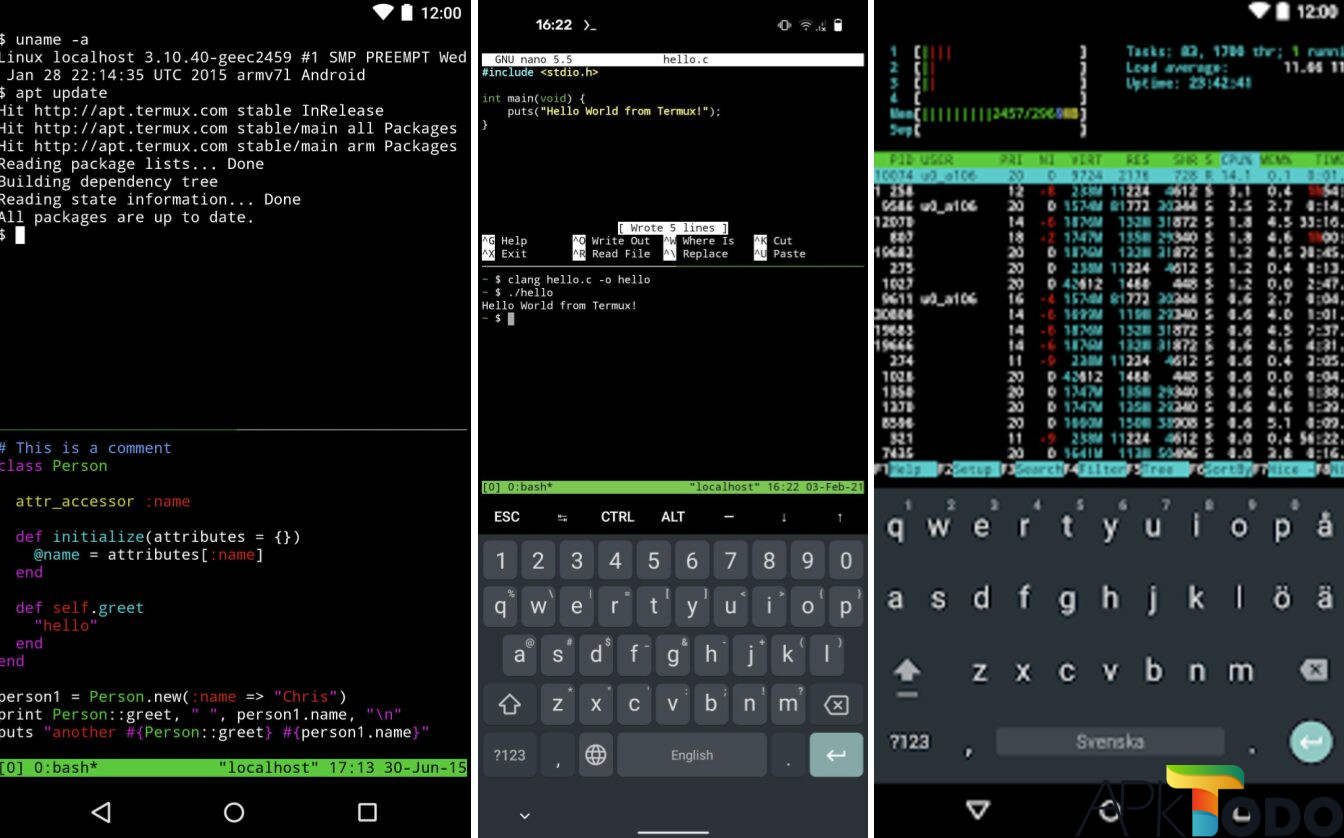Choose F7 Nice in the htop footer
1344x838 pixels.
(x=1286, y=469)
